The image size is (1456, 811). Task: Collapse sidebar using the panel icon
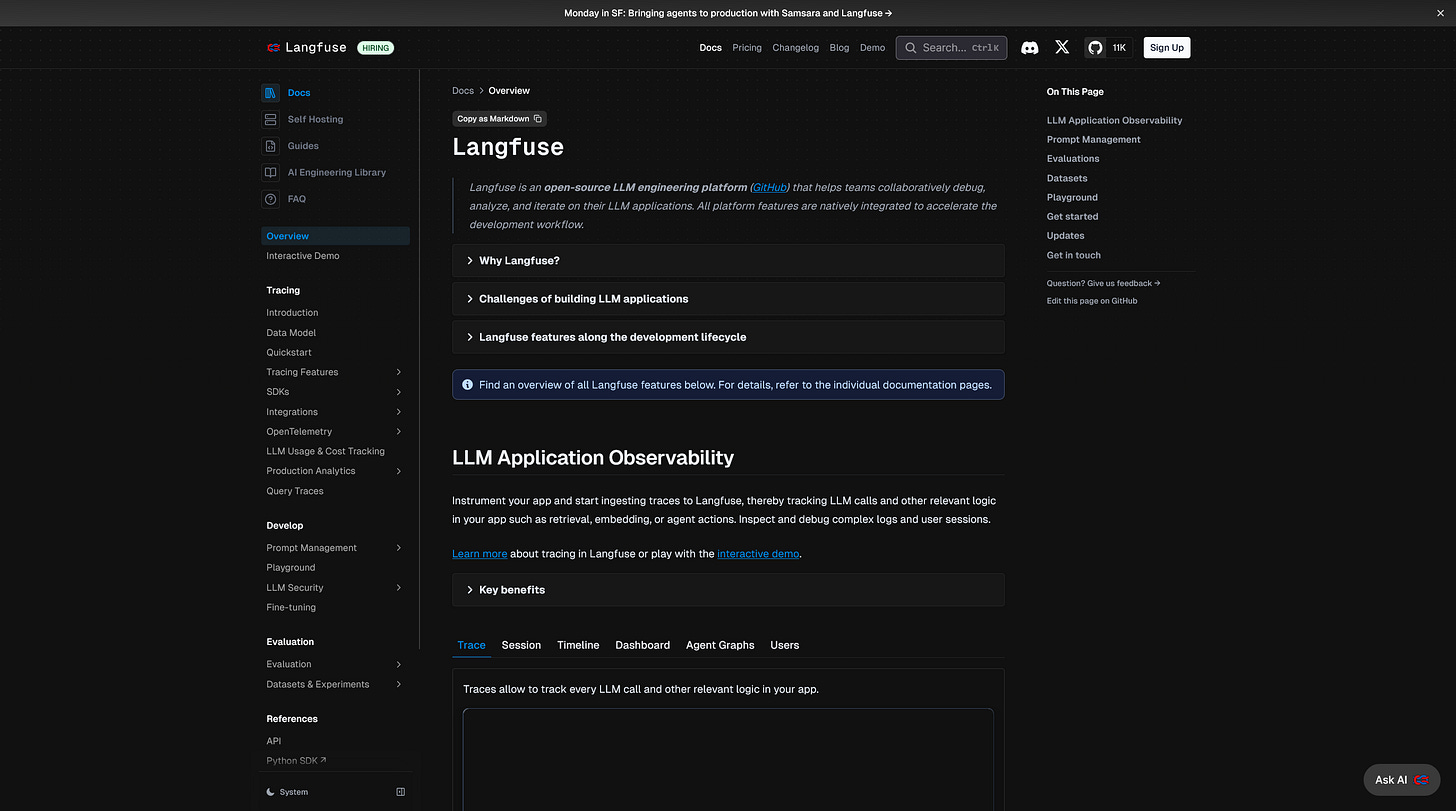(x=401, y=792)
